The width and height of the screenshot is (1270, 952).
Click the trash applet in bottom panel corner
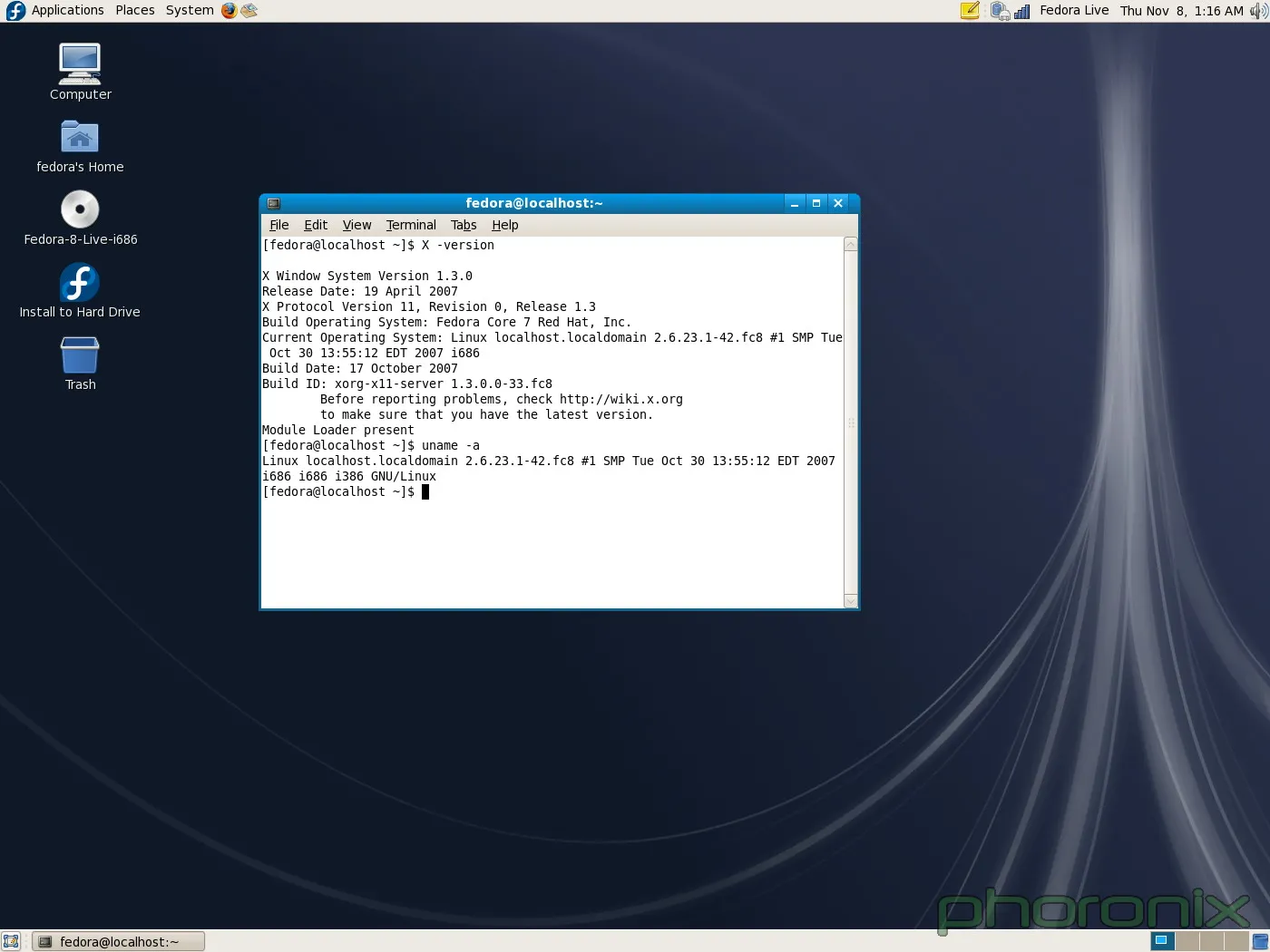click(1260, 941)
